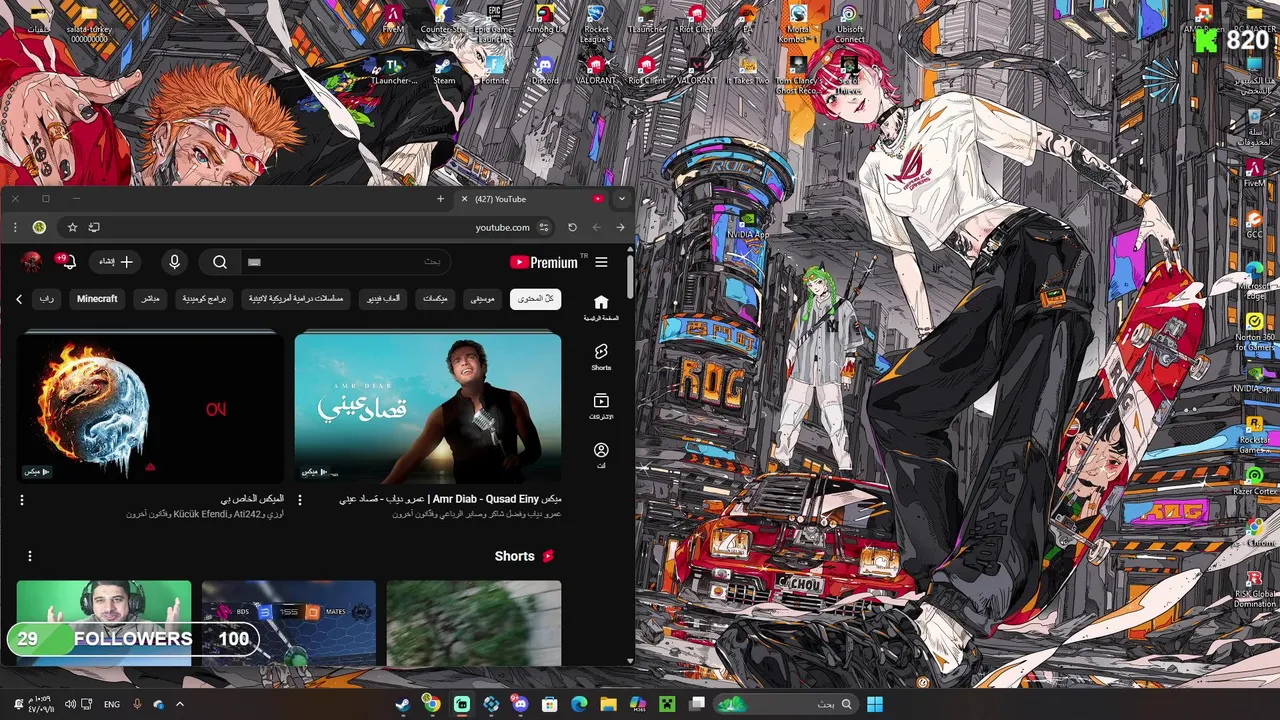
Task: Open the YouTube account avatar menu
Action: (x=31, y=262)
